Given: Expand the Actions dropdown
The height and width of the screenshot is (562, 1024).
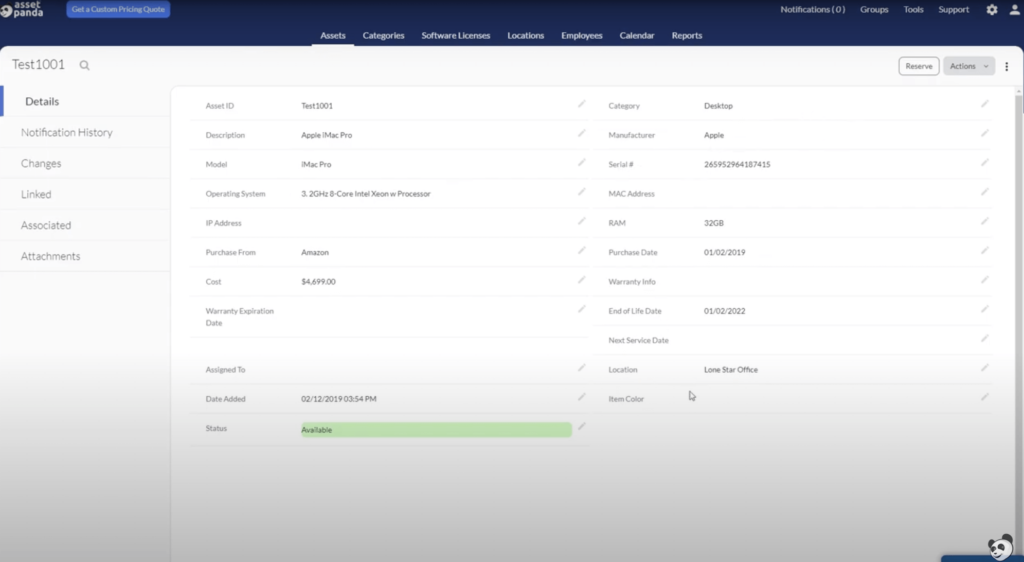Looking at the screenshot, I should (968, 66).
